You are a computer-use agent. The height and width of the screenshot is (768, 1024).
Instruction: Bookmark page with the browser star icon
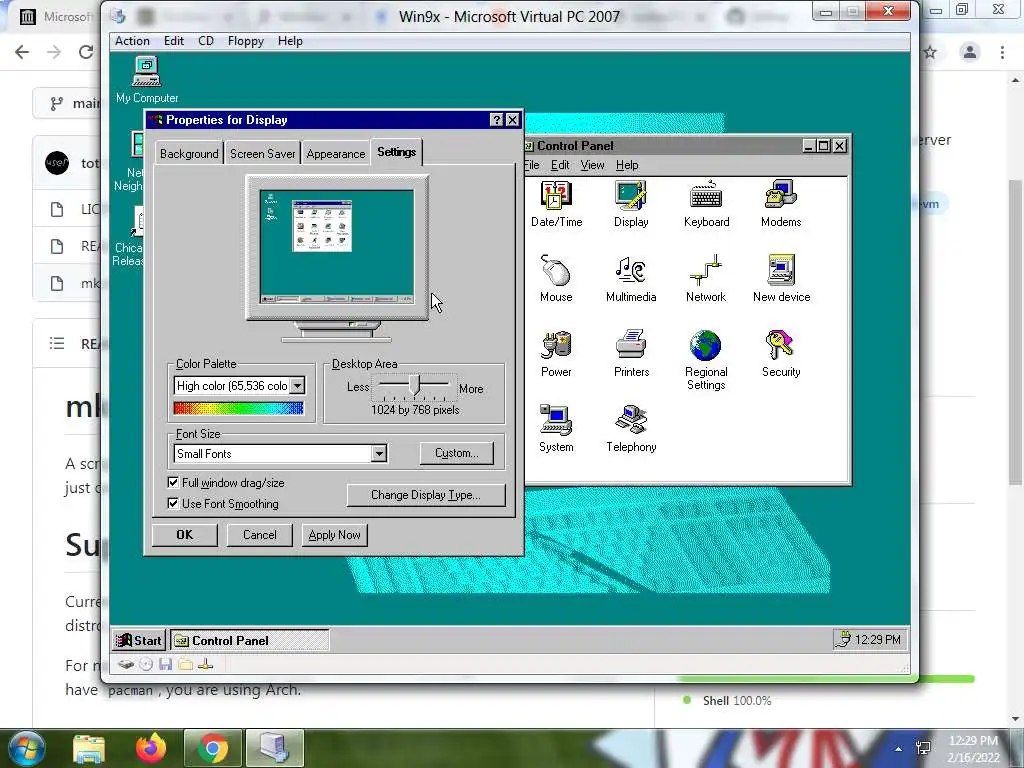930,52
